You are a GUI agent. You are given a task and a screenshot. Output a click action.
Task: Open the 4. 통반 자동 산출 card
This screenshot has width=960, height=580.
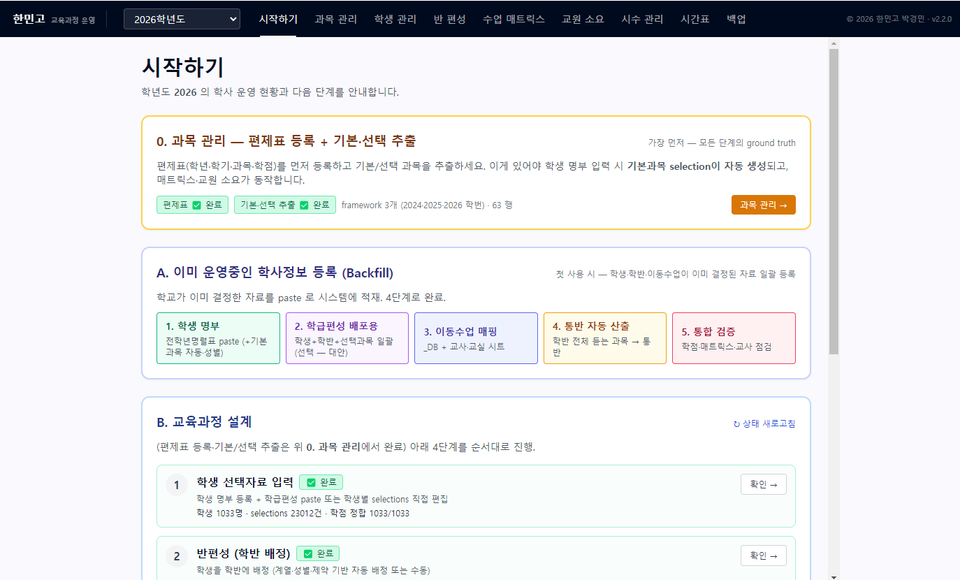click(605, 338)
